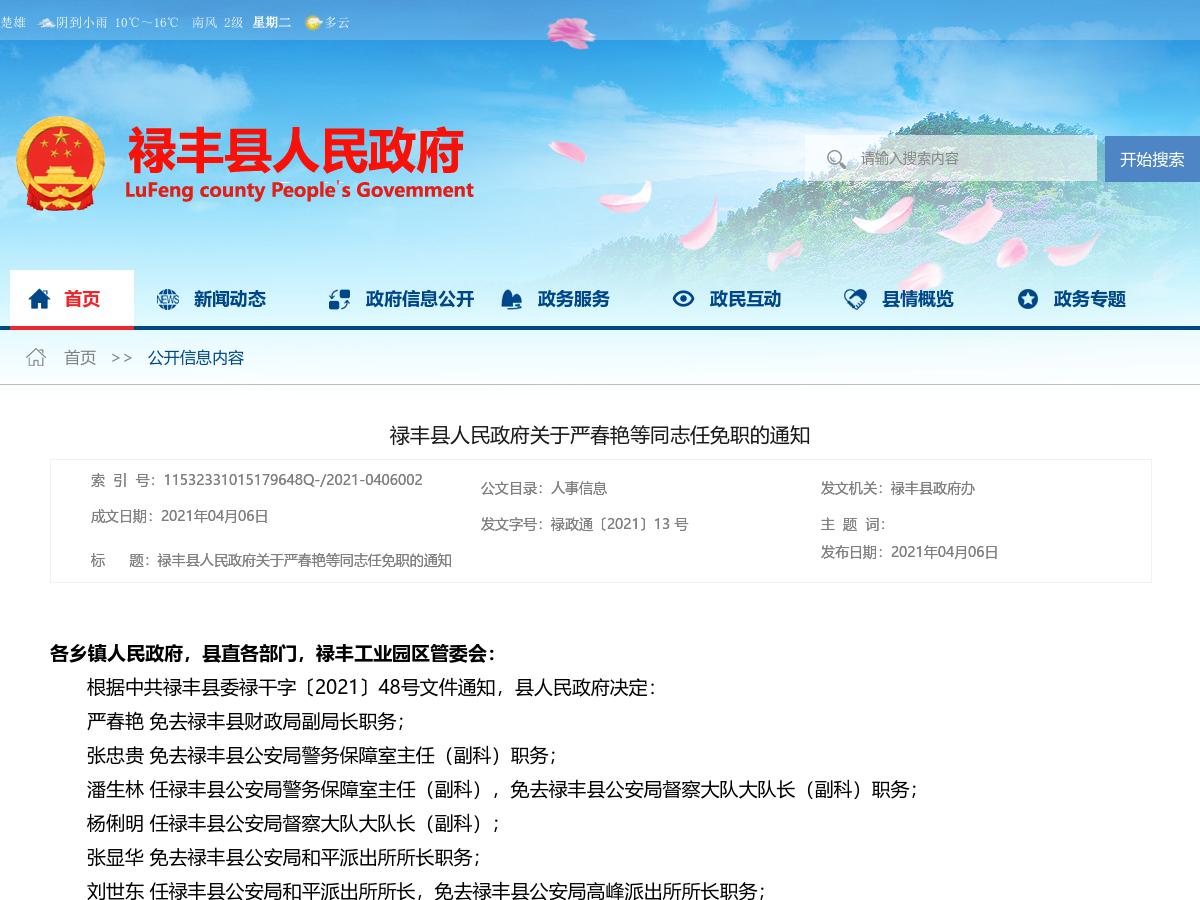Screen dimensions: 1200x900
Task: Click the 主题词 field label
Action: pos(853,524)
